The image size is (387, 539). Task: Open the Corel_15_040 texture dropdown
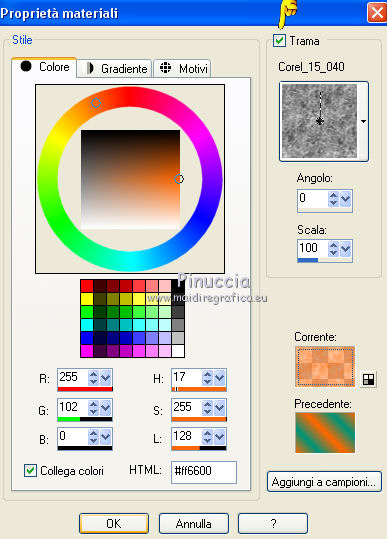click(363, 121)
